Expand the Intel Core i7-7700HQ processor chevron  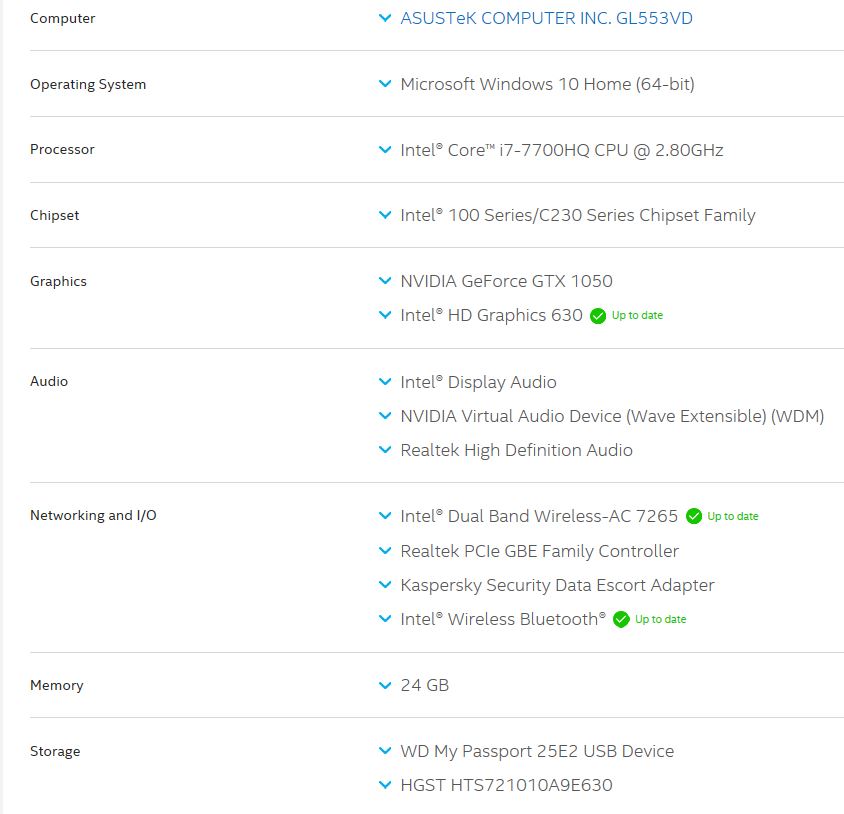385,150
